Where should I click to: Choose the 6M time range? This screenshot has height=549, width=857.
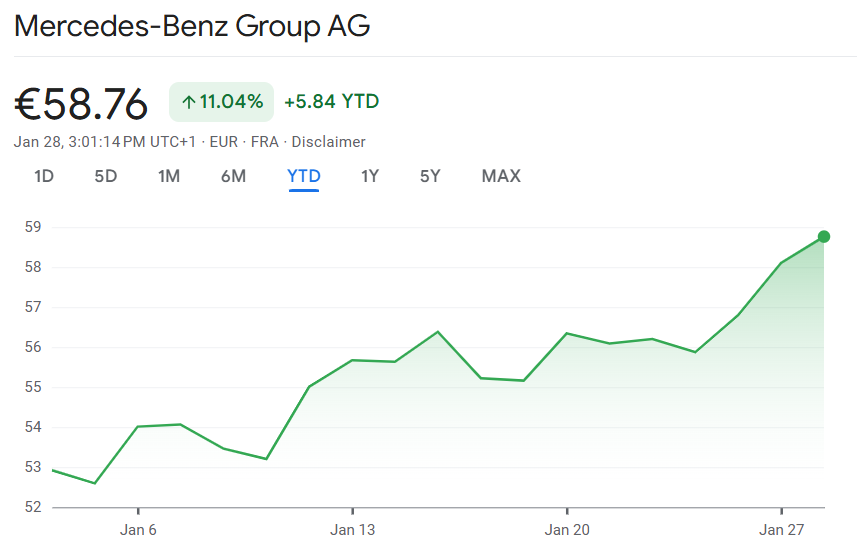click(233, 176)
